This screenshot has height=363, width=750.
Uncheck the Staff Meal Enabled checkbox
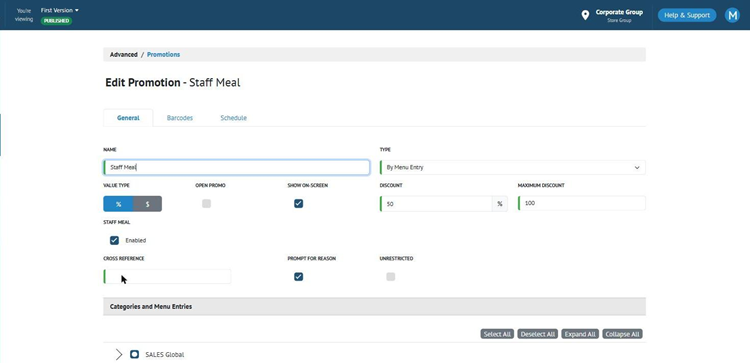tap(114, 240)
